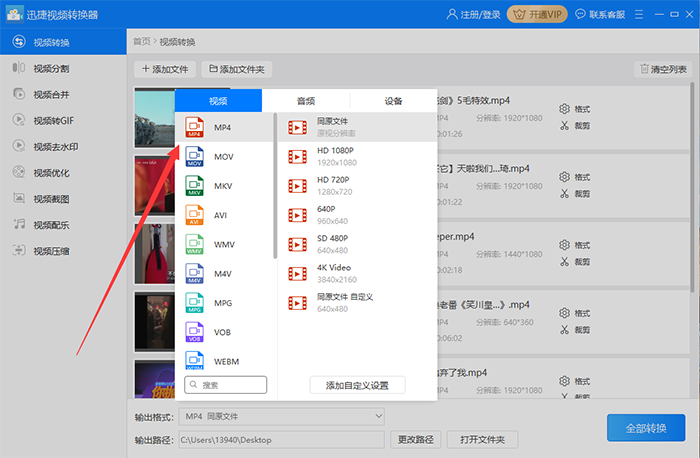Click 裁剪 for eper.mp4
The height and width of the screenshot is (458, 700).
point(575,262)
